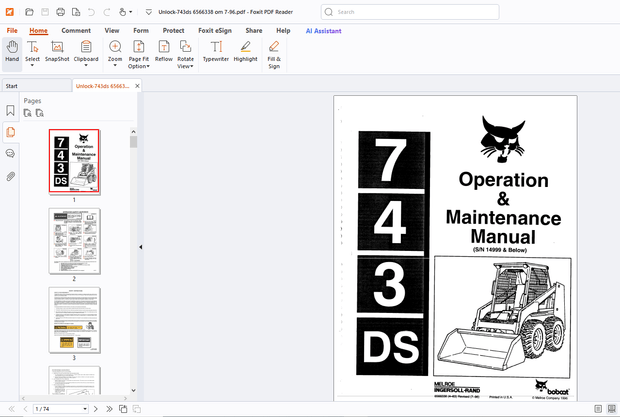
Task: Click the Save icon in quick access bar
Action: (45, 12)
